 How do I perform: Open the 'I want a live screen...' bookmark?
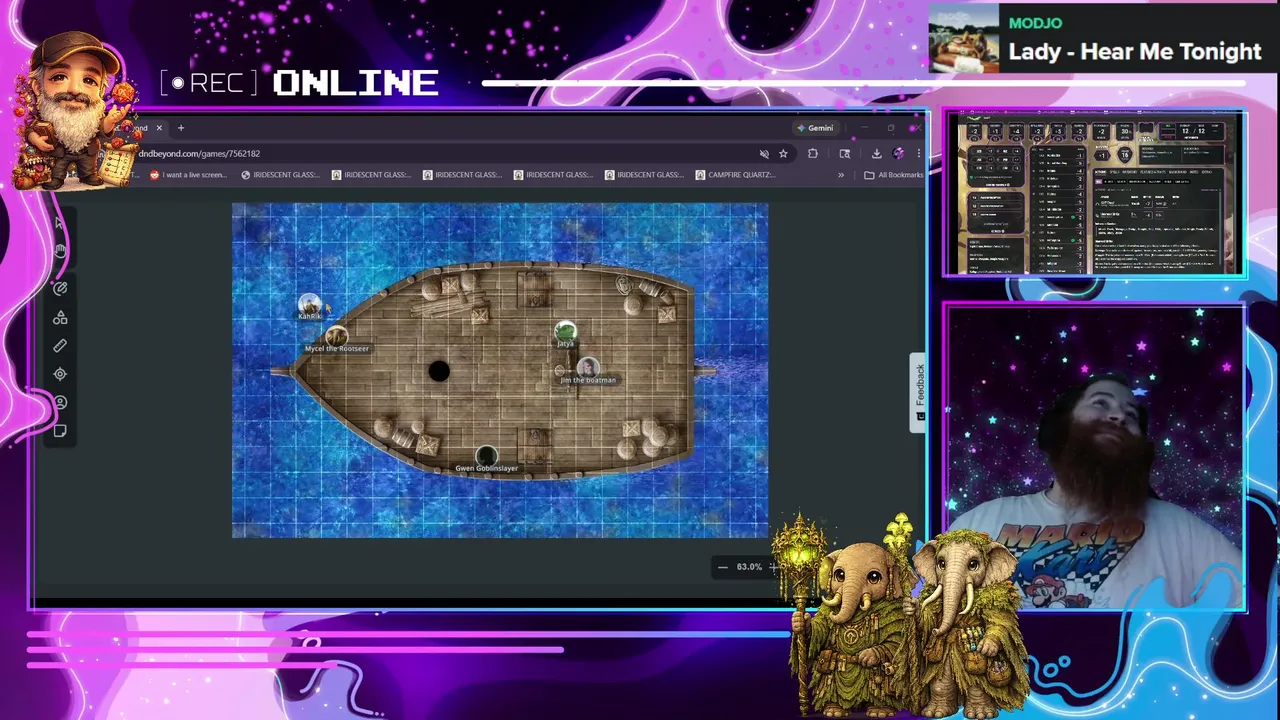tap(189, 175)
